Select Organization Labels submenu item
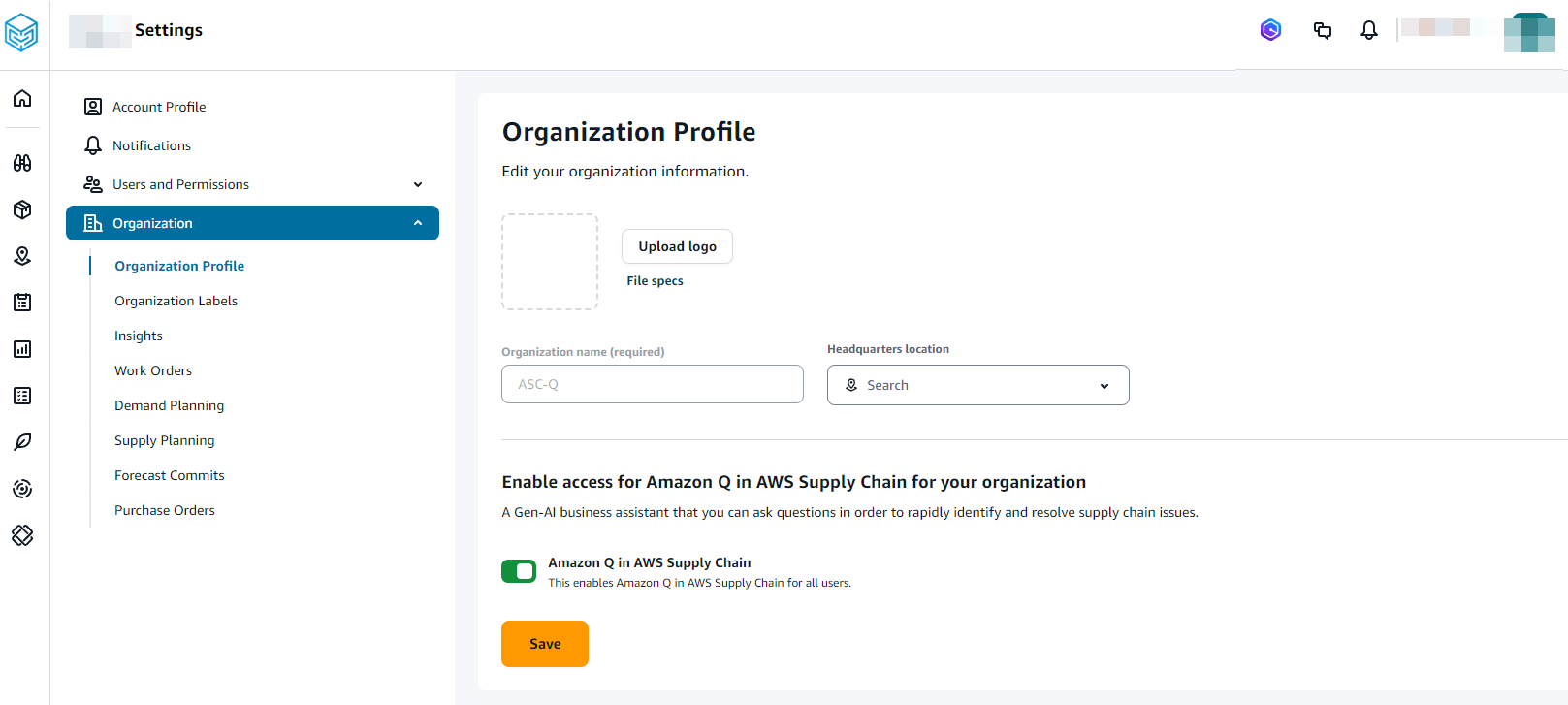The image size is (1568, 705). tap(176, 301)
